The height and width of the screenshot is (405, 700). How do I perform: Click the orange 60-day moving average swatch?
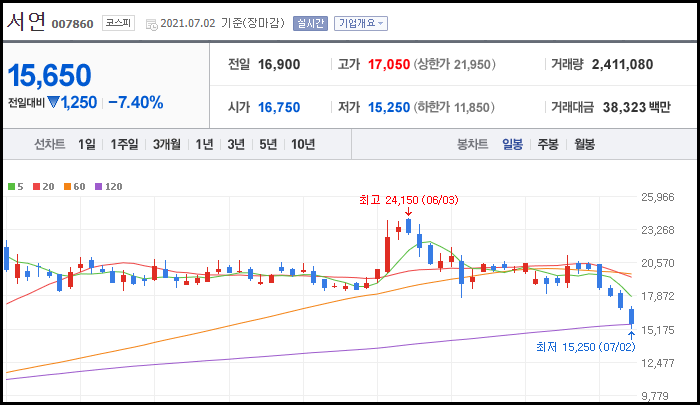pyautogui.click(x=67, y=187)
